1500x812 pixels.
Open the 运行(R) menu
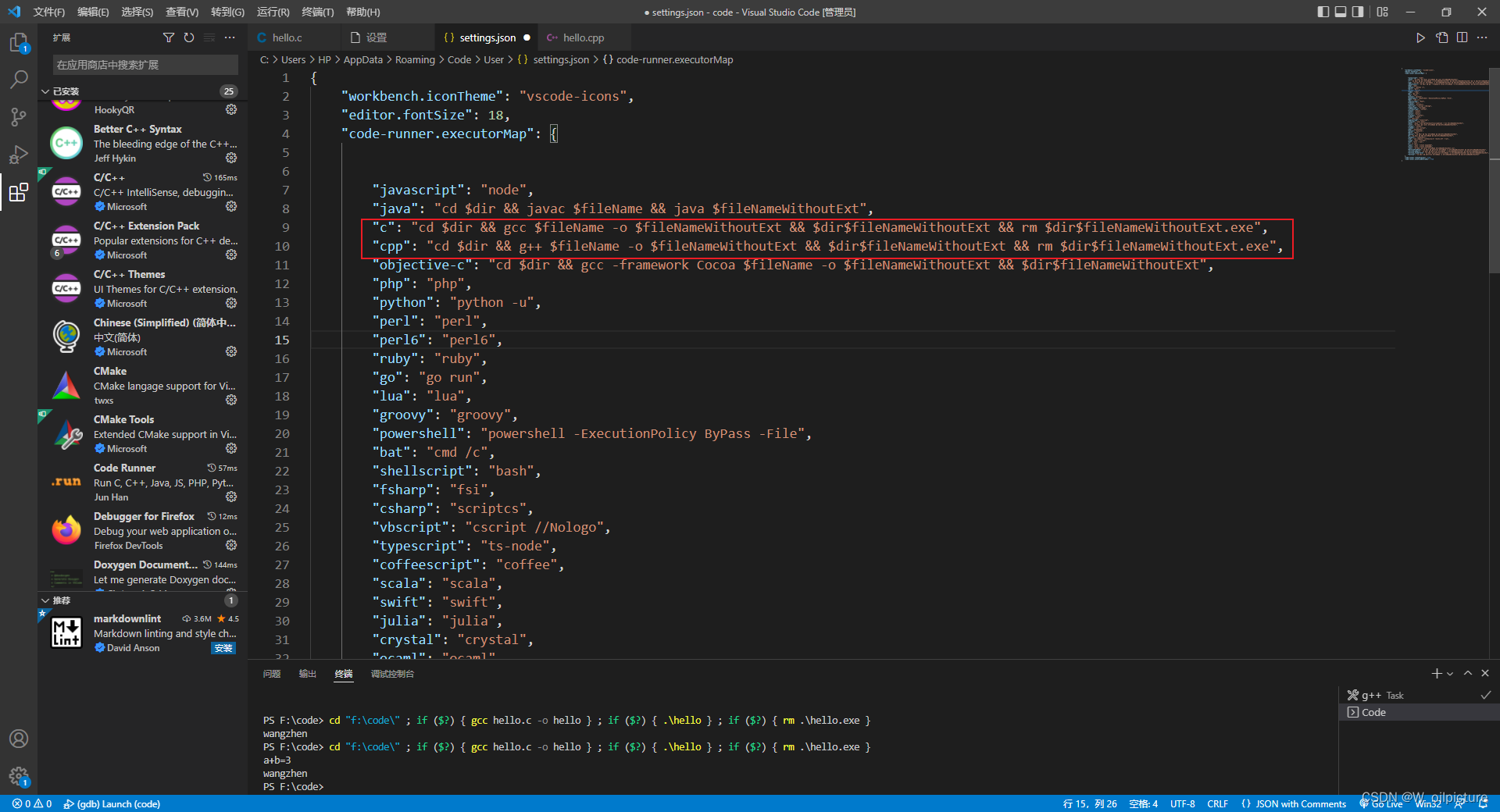(273, 12)
